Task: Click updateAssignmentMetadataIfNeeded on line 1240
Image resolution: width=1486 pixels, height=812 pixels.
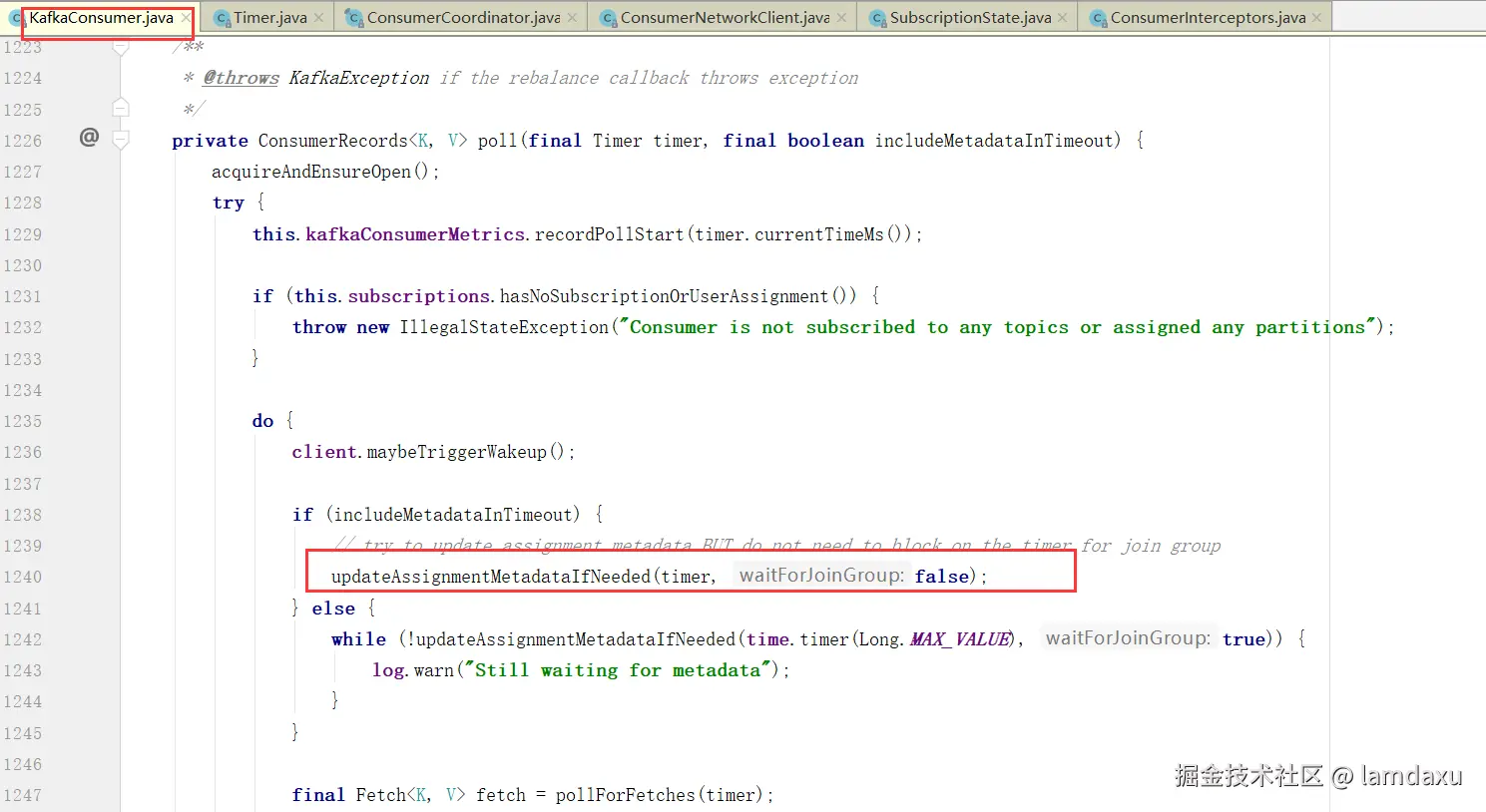Action: pyautogui.click(x=491, y=577)
